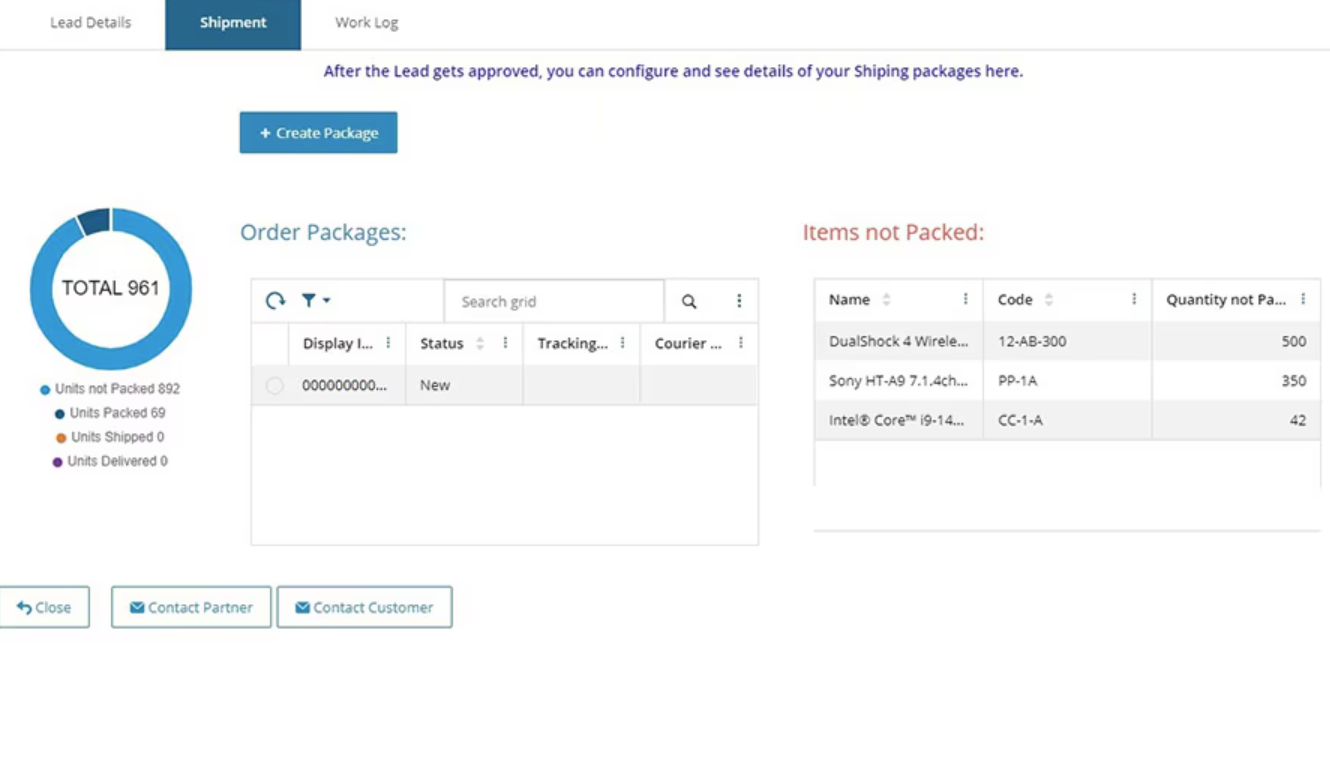Open the Work Log tab
Viewport: 1330px width, 760px height.
pyautogui.click(x=365, y=22)
